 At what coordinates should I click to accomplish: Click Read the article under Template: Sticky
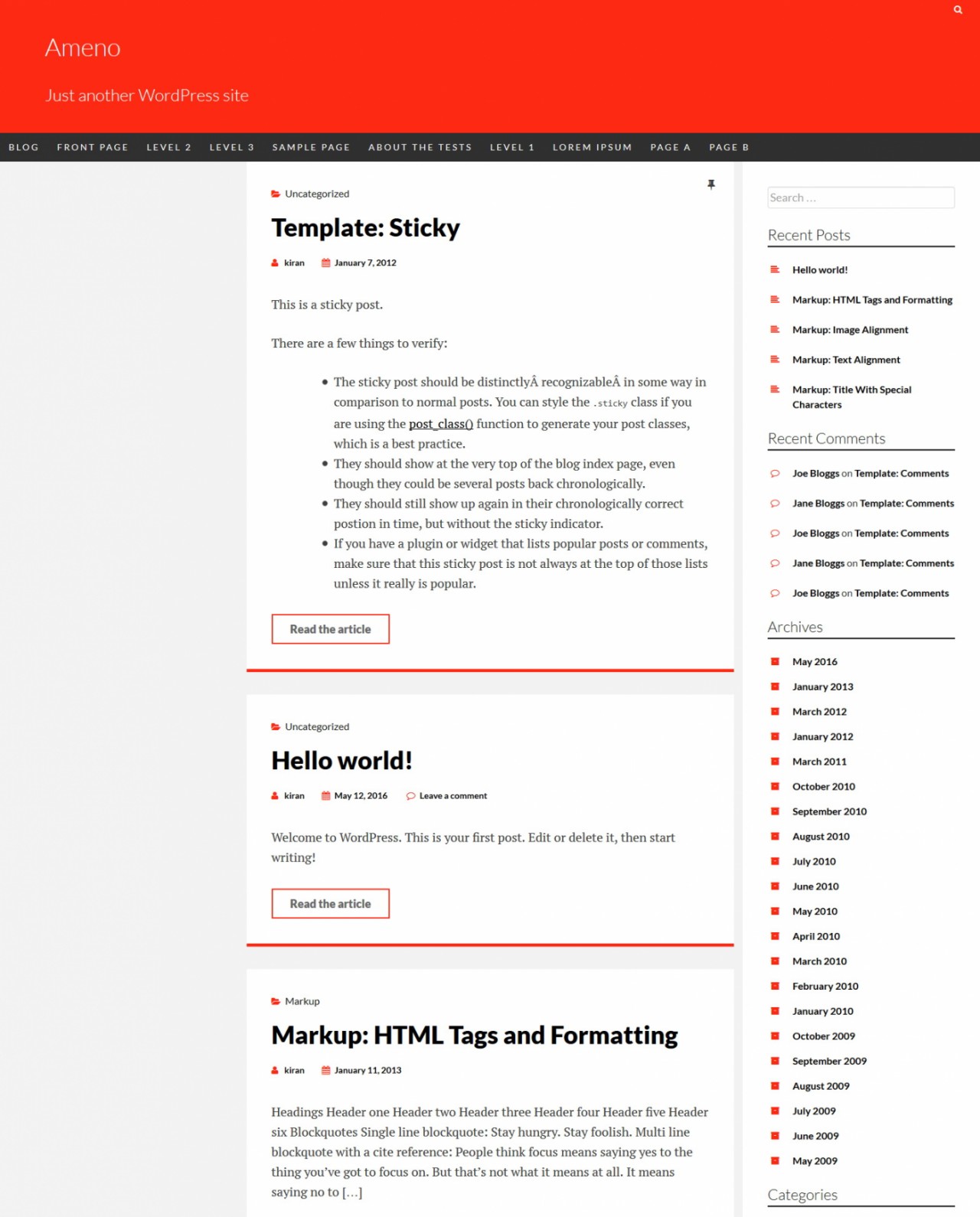330,629
